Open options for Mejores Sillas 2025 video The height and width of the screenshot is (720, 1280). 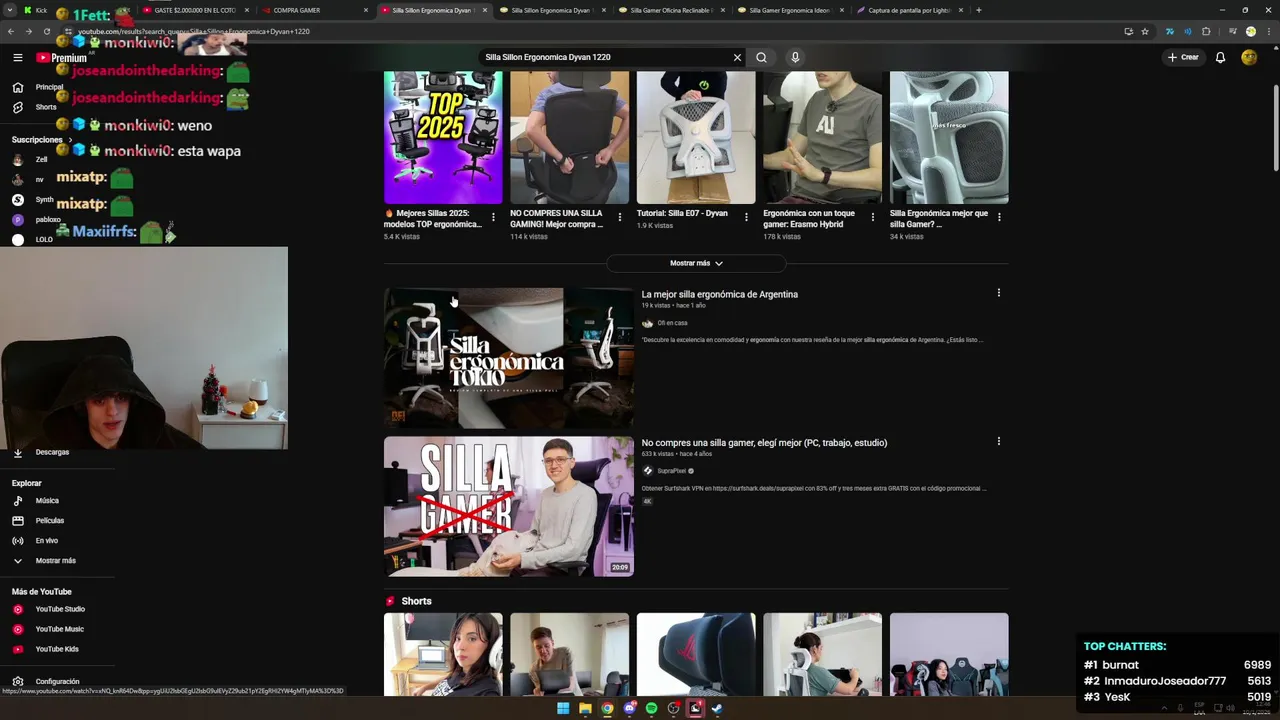[493, 217]
